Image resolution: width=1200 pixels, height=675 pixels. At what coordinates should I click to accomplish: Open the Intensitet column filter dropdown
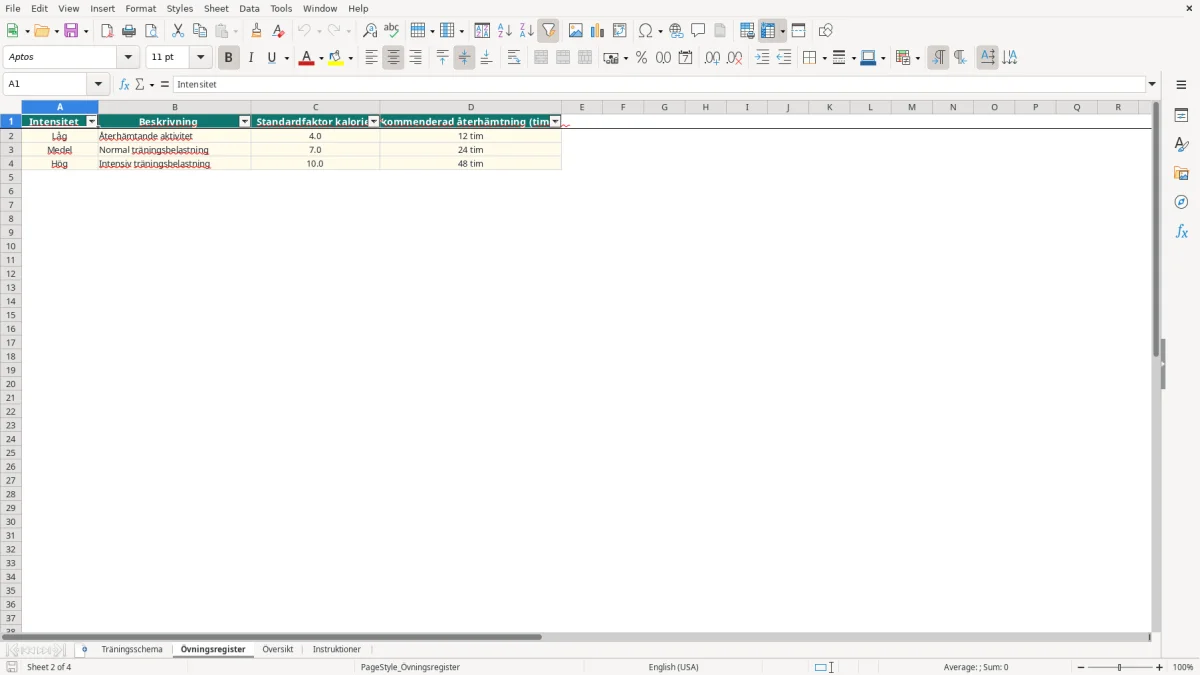point(92,122)
